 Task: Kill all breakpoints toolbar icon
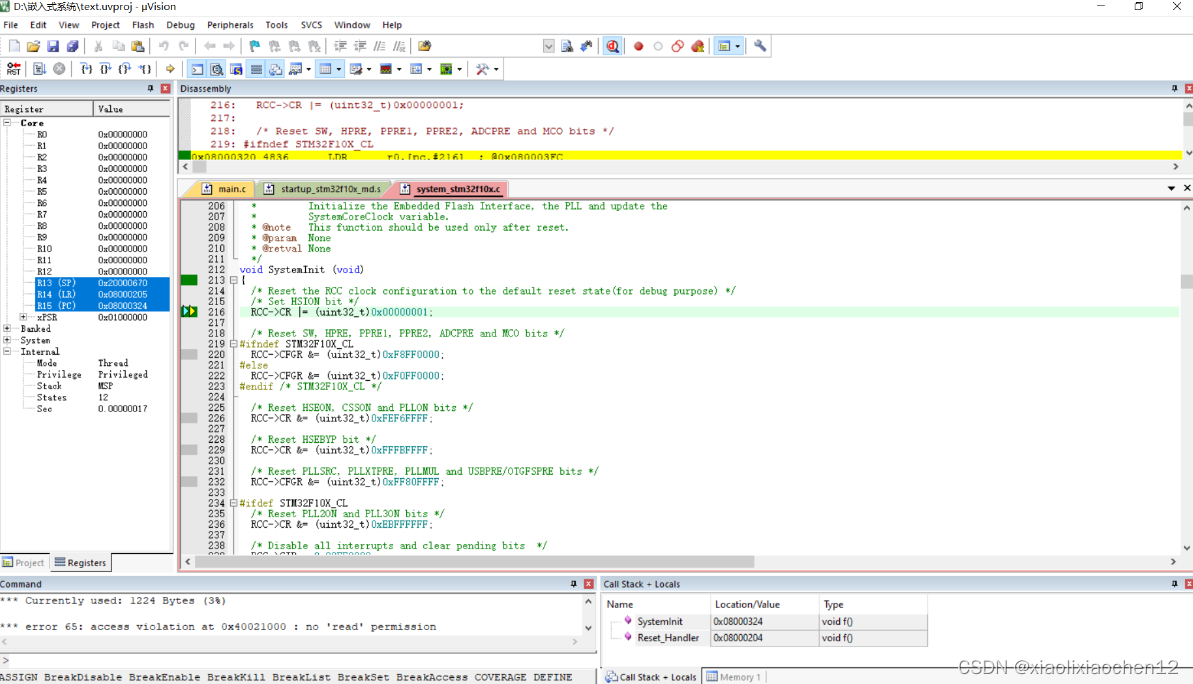click(x=698, y=46)
